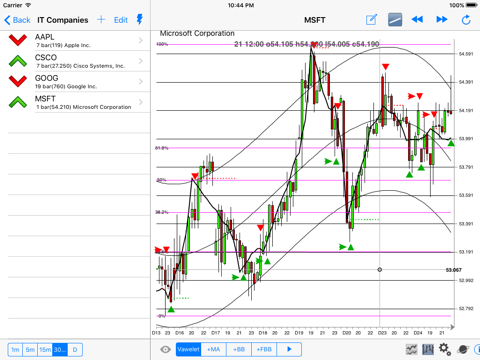This screenshot has height=360, width=480.
Task: Switch to the 15m timeframe
Action: click(x=45, y=350)
